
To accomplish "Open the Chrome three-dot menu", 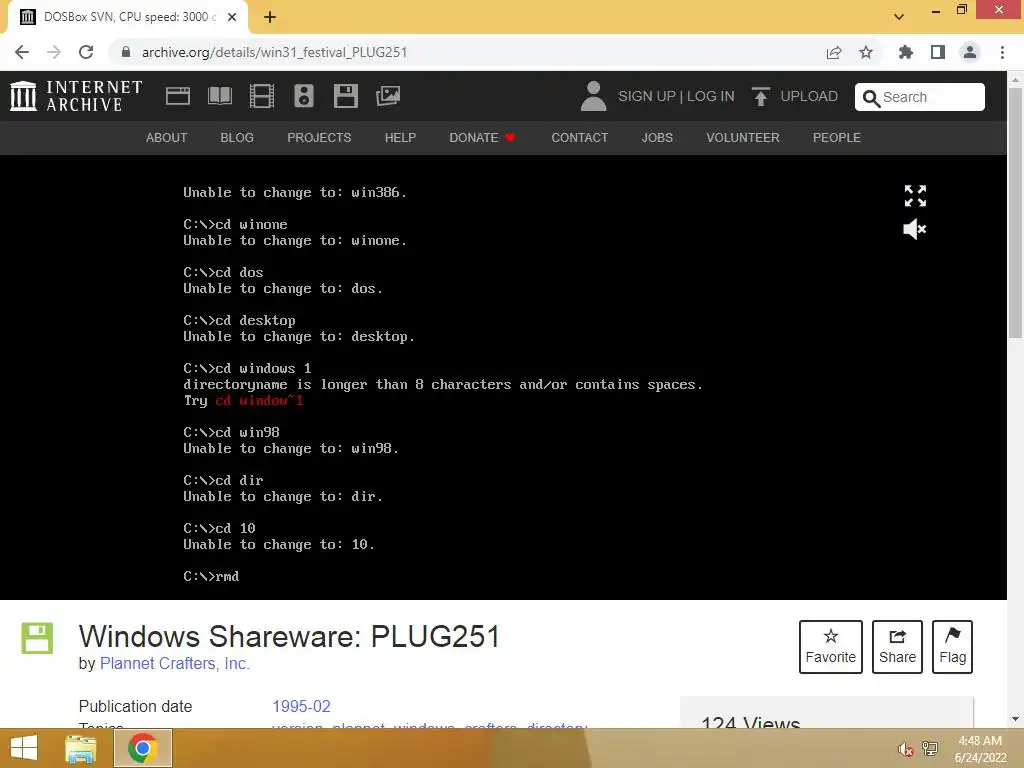I will click(x=1002, y=52).
